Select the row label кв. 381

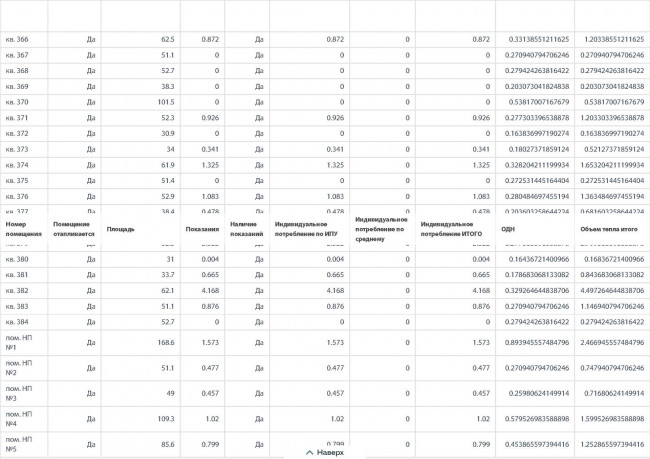point(17,275)
